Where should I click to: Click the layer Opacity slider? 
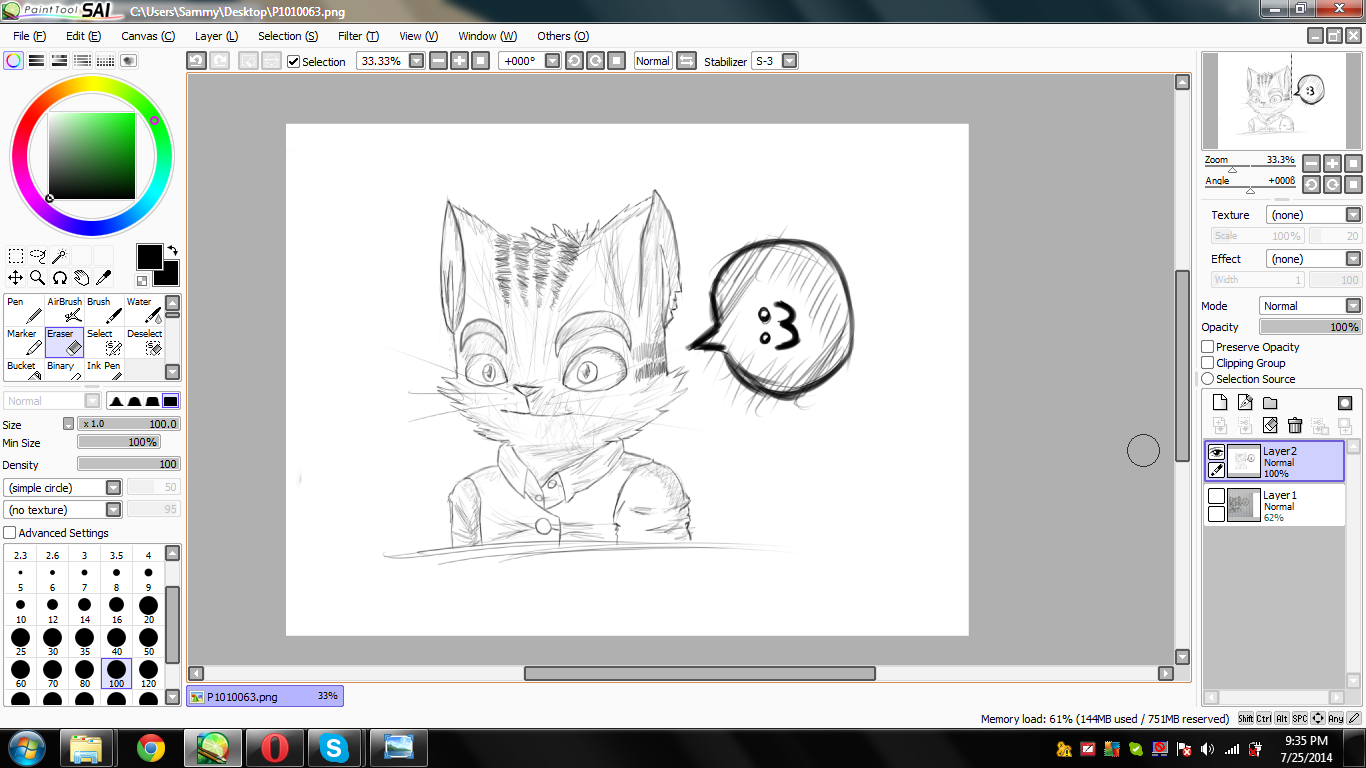(x=1310, y=327)
